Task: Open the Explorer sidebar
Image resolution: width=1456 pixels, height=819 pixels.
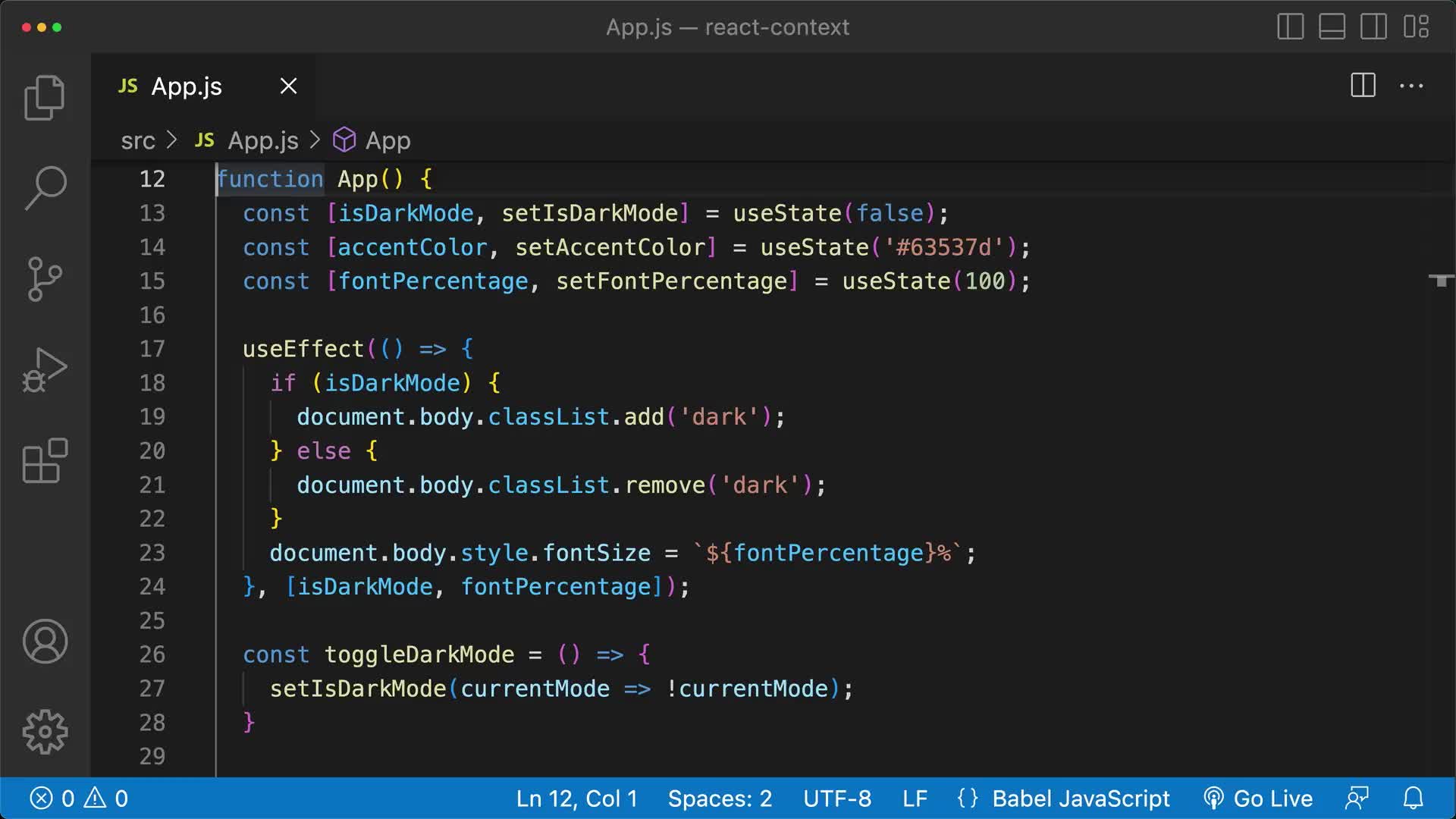Action: [x=43, y=97]
